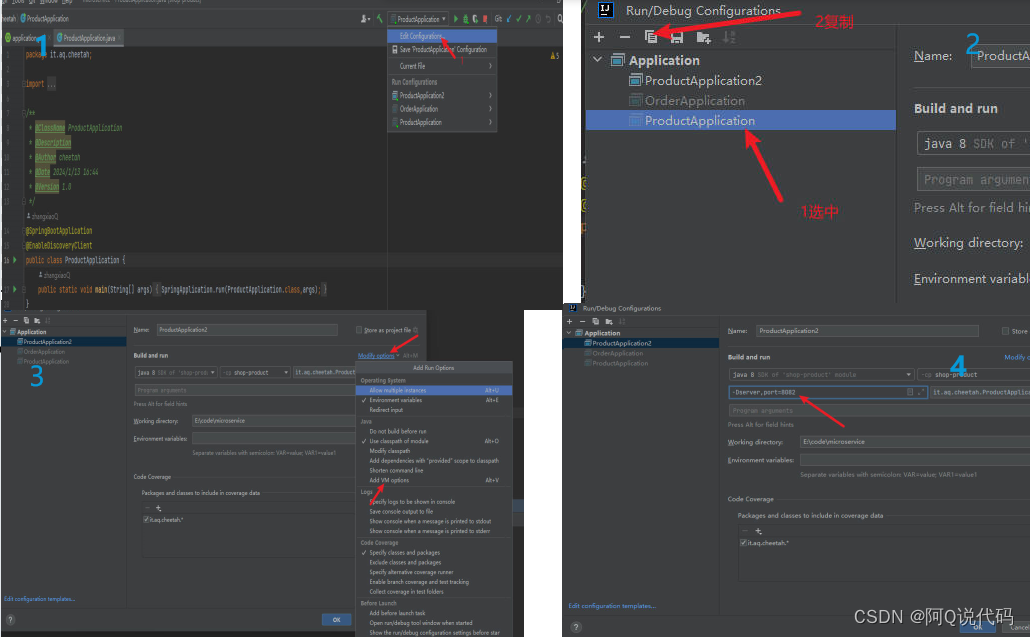Click the copy configuration icon in the -Dserver.port dialog

596,321
